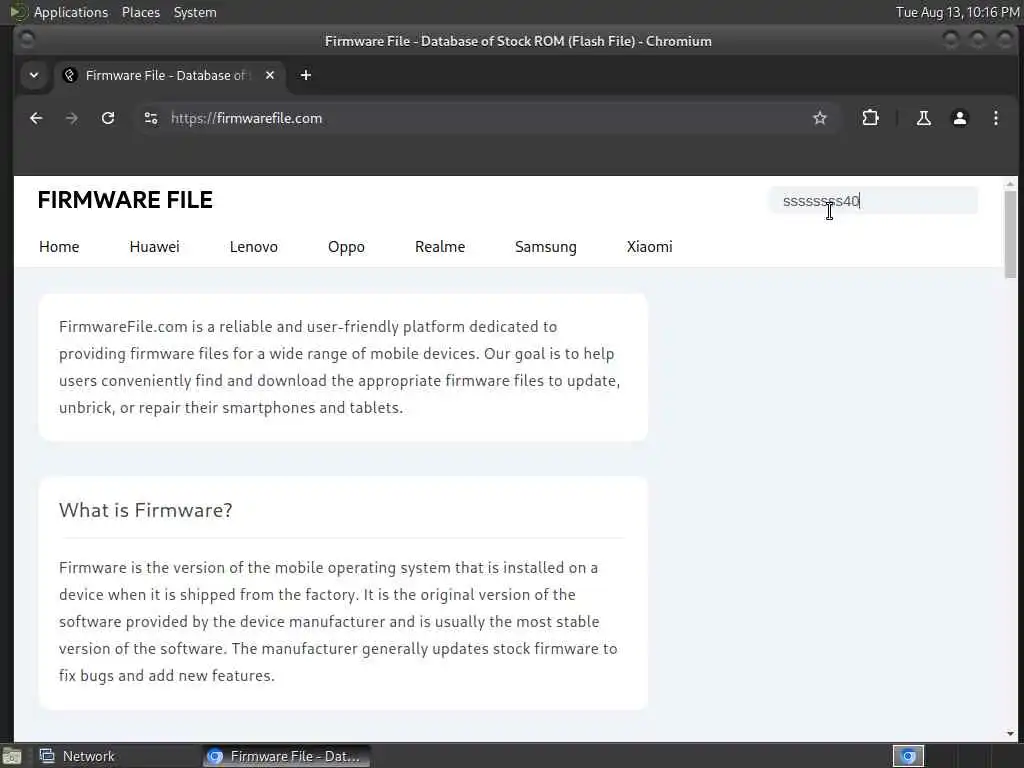Click the 'What is Firmware?' heading
This screenshot has height=768, width=1024.
146,510
